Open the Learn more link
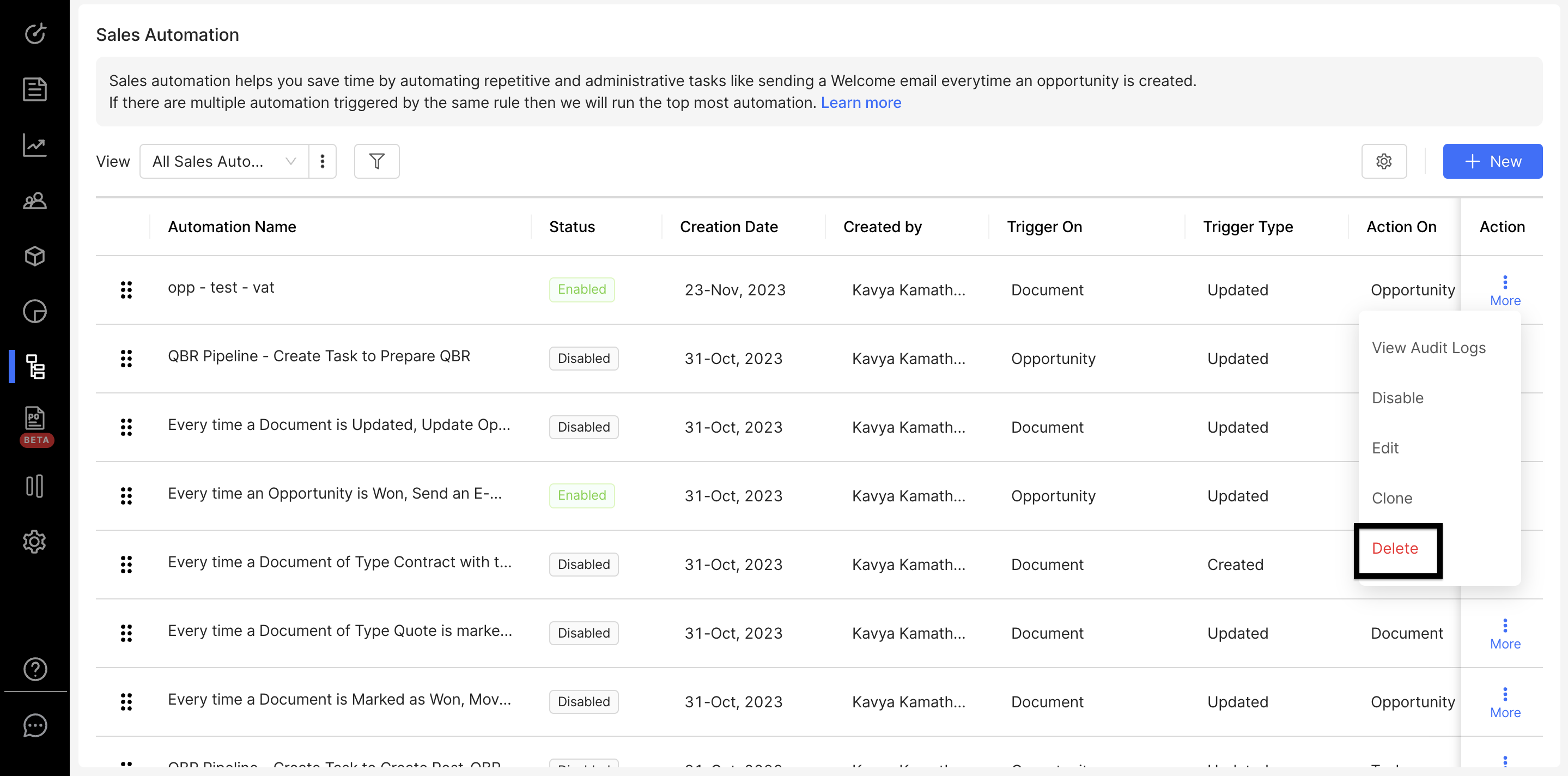The width and height of the screenshot is (1568, 776). [860, 102]
